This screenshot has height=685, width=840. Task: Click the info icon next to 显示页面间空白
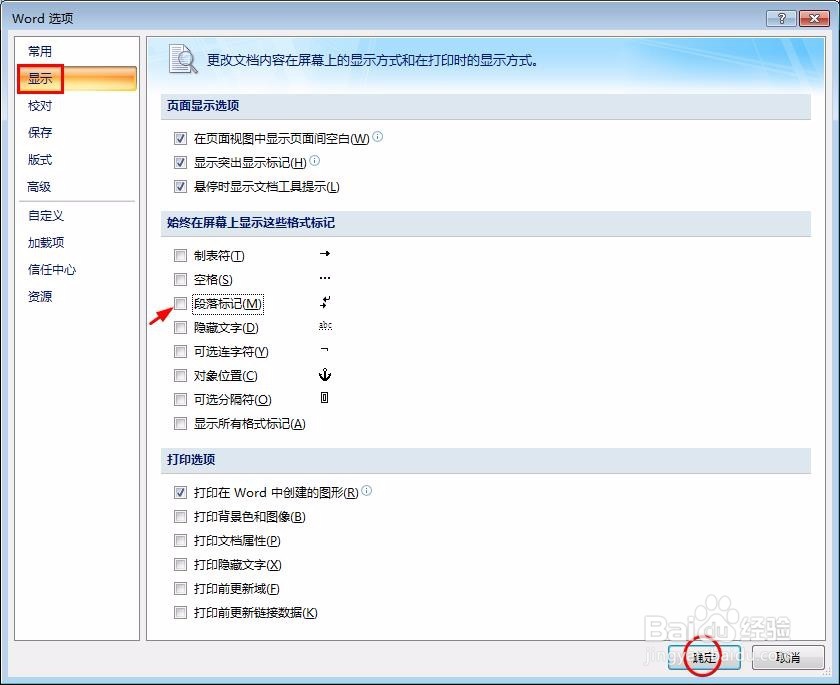[x=377, y=136]
